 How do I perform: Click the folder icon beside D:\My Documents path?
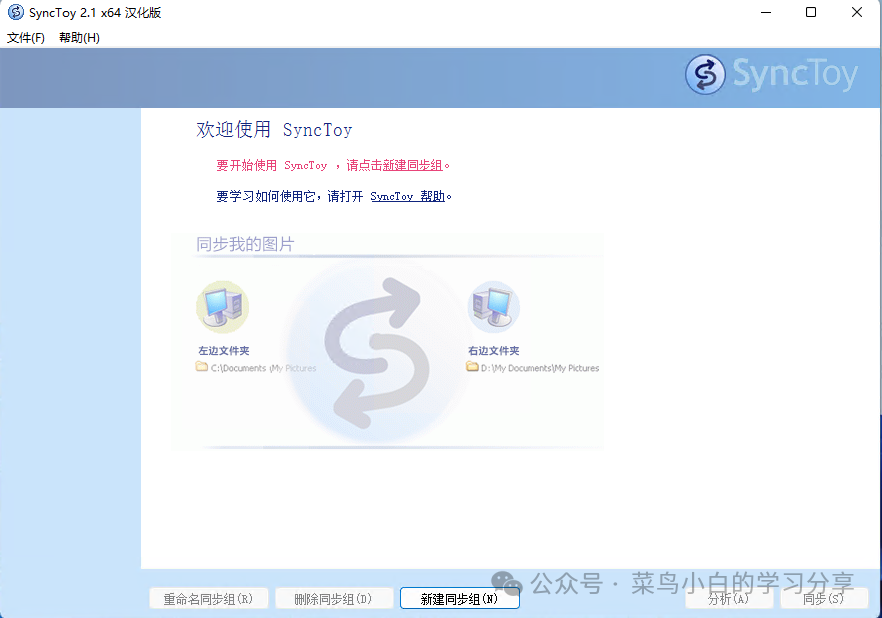click(x=472, y=367)
